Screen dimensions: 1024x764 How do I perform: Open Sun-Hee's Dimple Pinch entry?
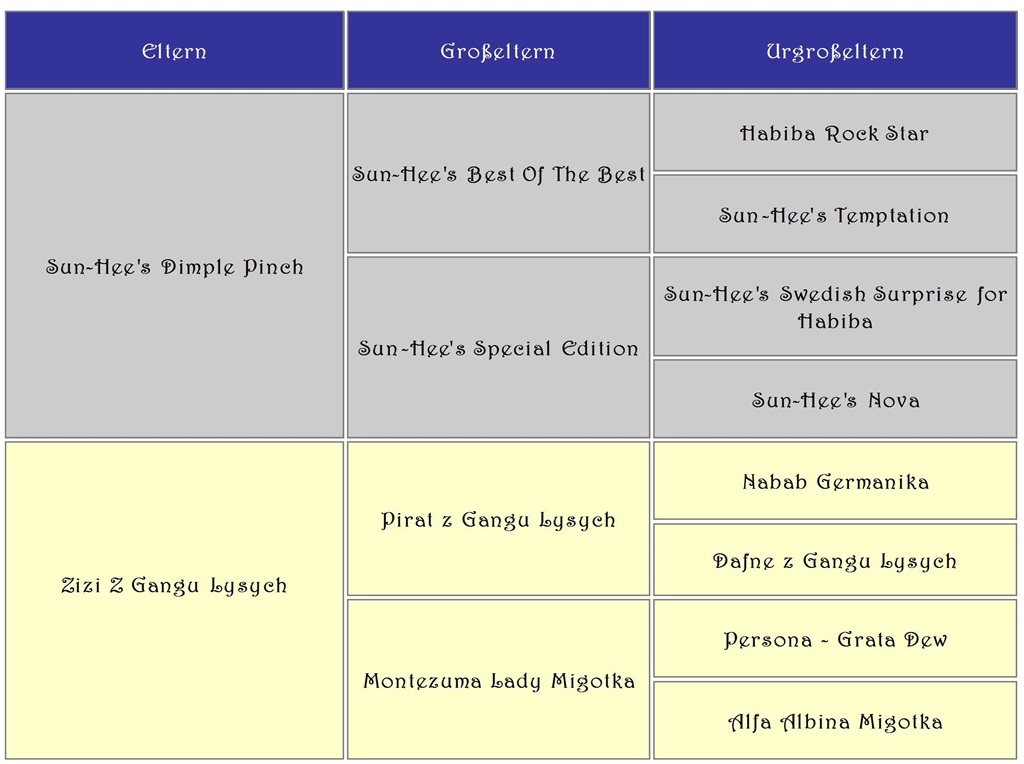tap(174, 267)
